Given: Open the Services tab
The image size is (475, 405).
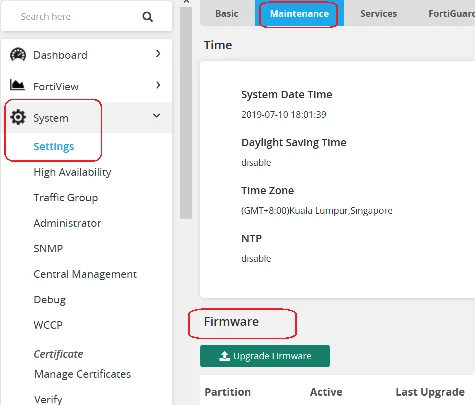Looking at the screenshot, I should pyautogui.click(x=378, y=14).
